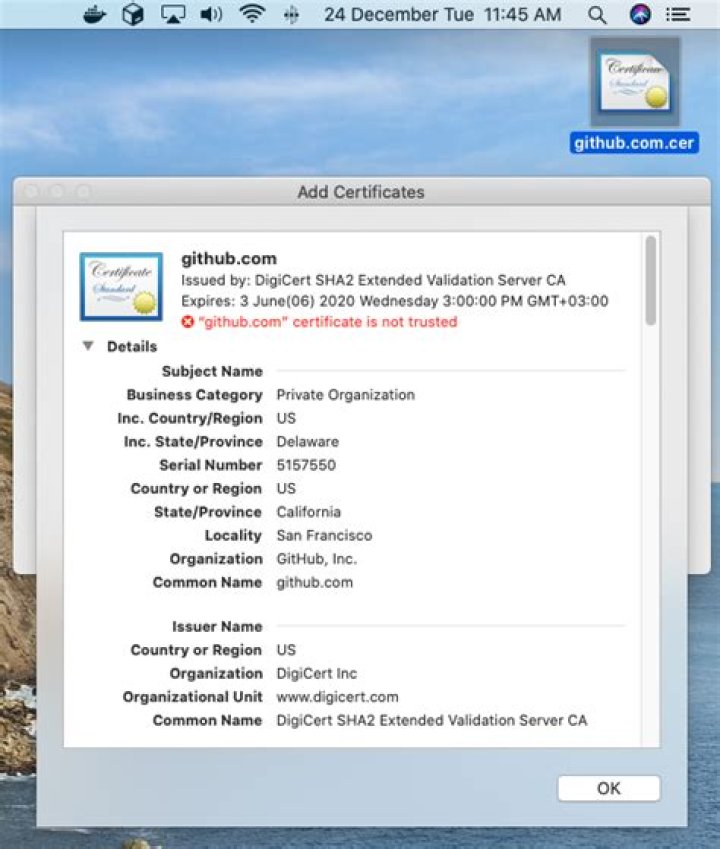
Task: Click the Subject Name section heading
Action: coord(212,371)
